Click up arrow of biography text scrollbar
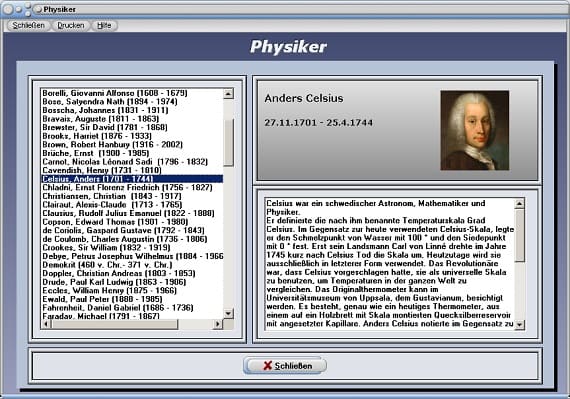 tap(519, 203)
